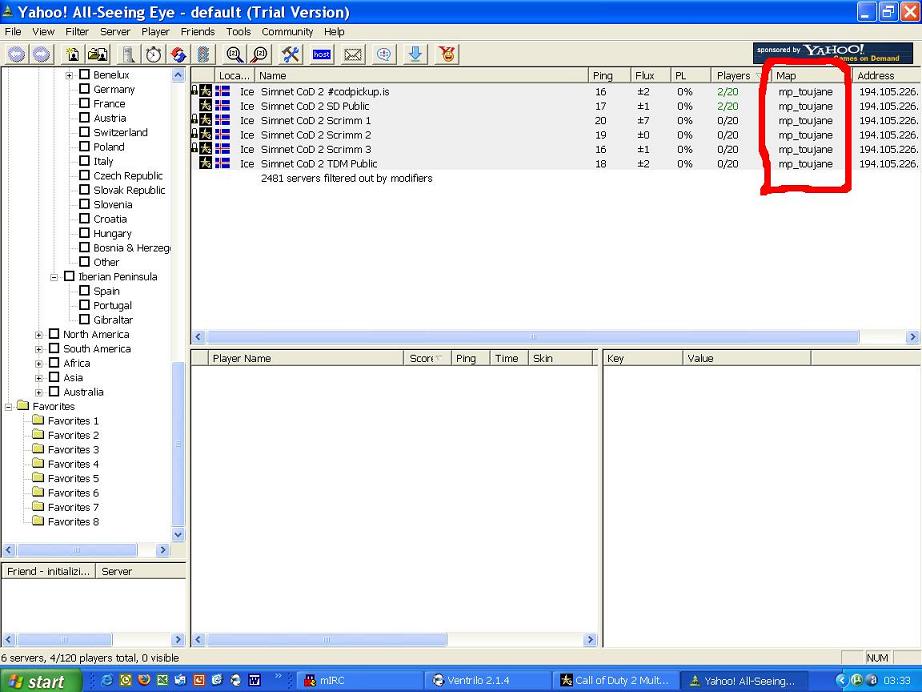
Task: Click the chat speech bubble icon
Action: [383, 55]
